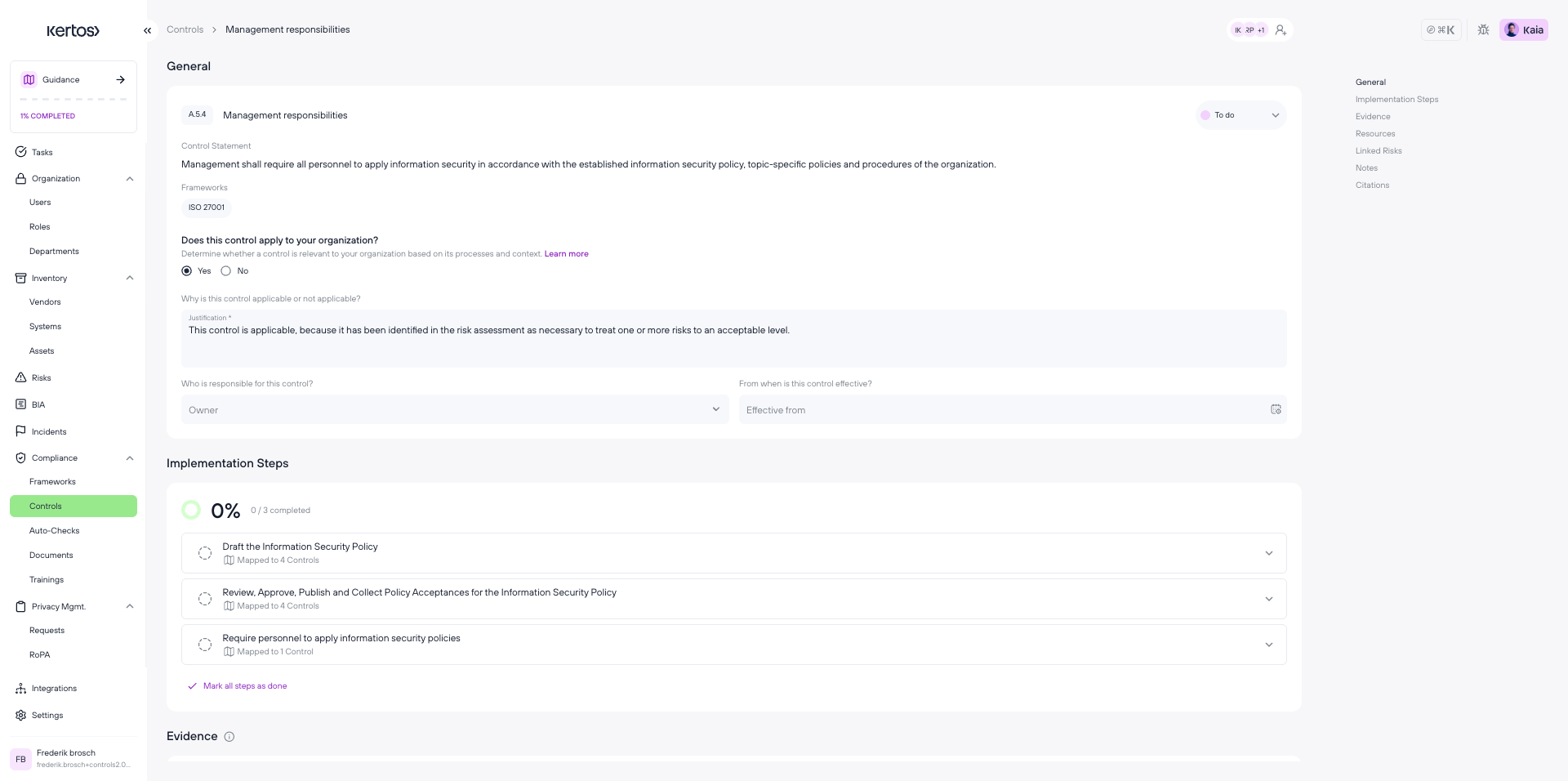Click the Compliance shield icon

pos(21,458)
